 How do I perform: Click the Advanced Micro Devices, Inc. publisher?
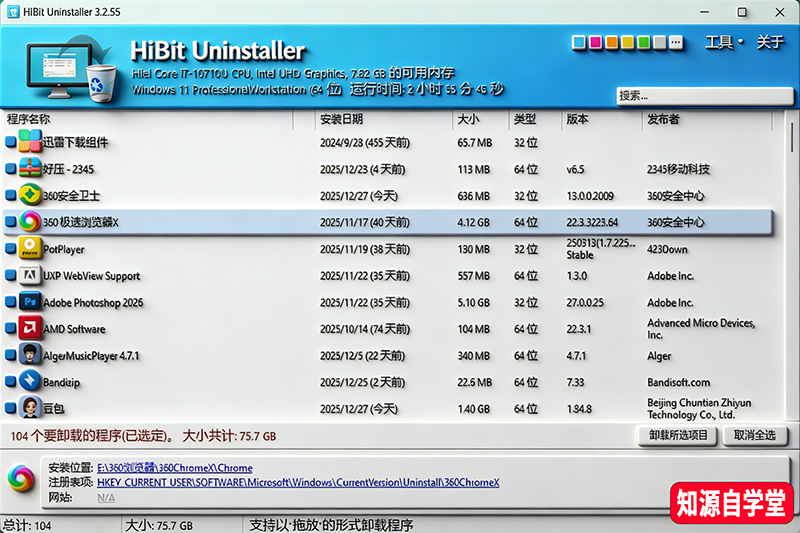point(701,329)
